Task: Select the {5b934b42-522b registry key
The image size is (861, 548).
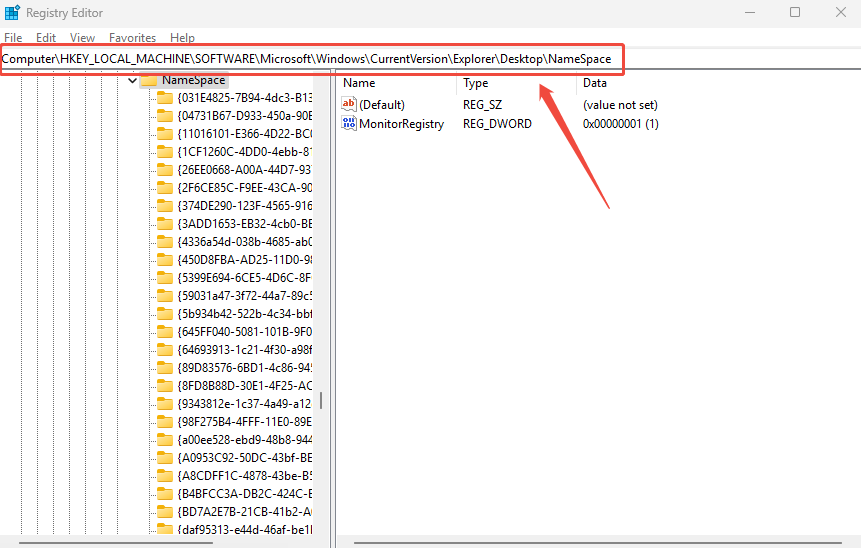Action: [244, 314]
